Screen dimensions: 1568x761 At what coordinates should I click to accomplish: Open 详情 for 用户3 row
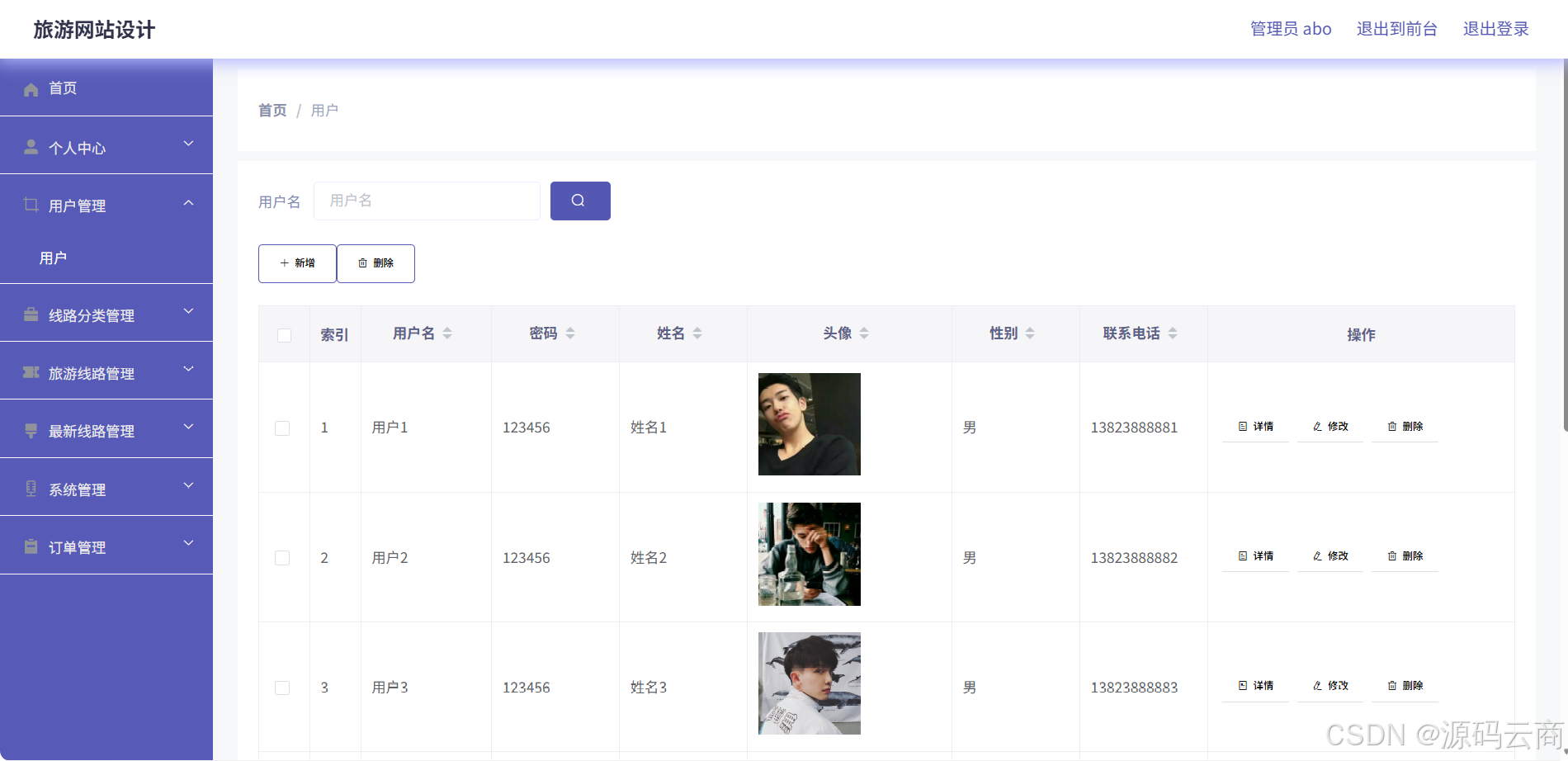1255,686
